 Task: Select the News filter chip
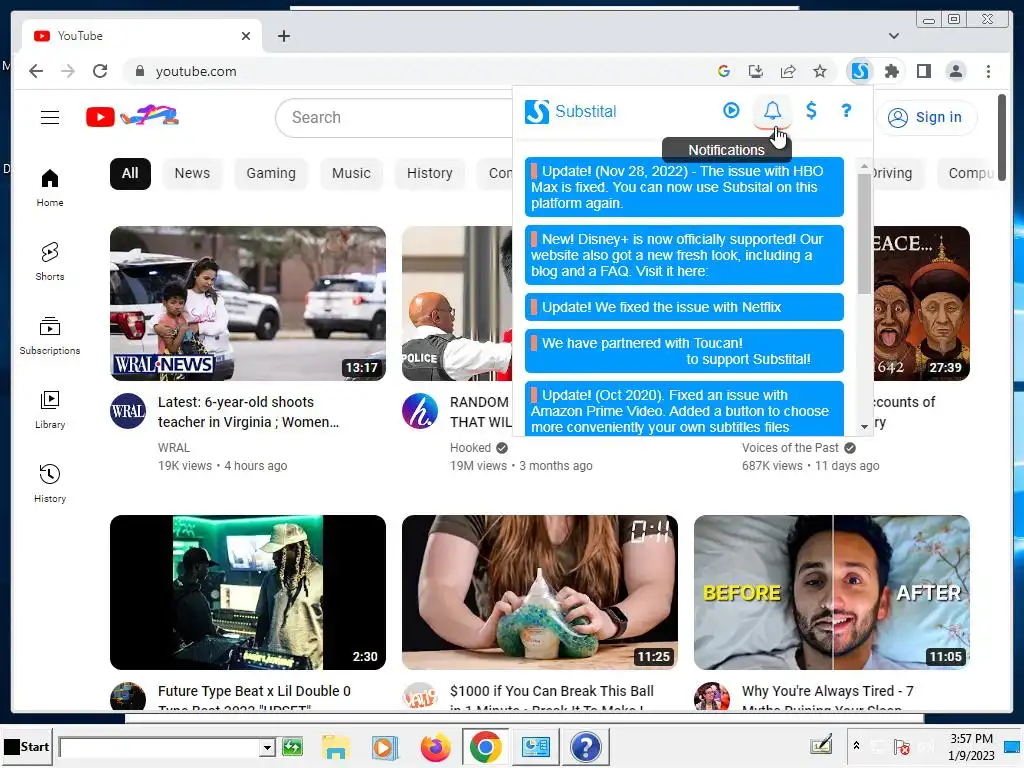192,173
